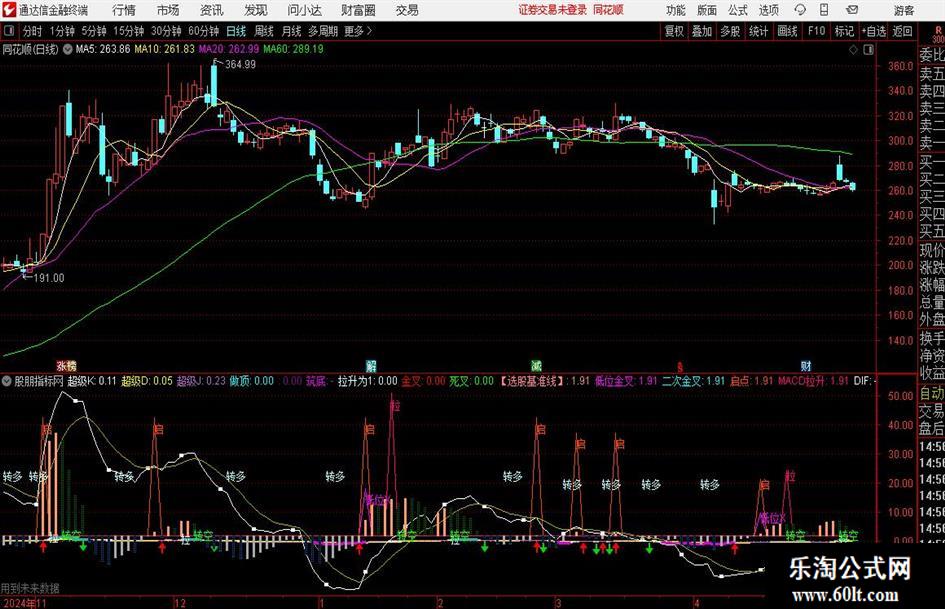Click the 用到未来数据 notice text
This screenshot has width=945, height=609.
click(x=30, y=588)
